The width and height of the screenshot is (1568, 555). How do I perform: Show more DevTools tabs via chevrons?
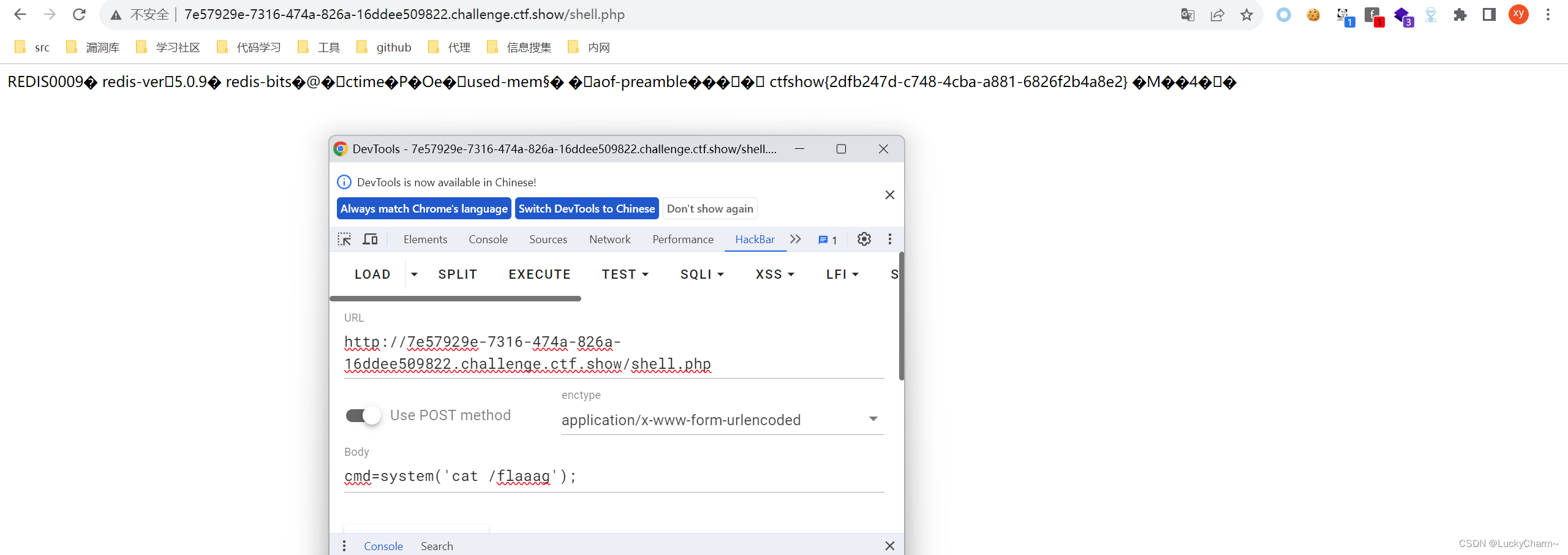click(796, 240)
